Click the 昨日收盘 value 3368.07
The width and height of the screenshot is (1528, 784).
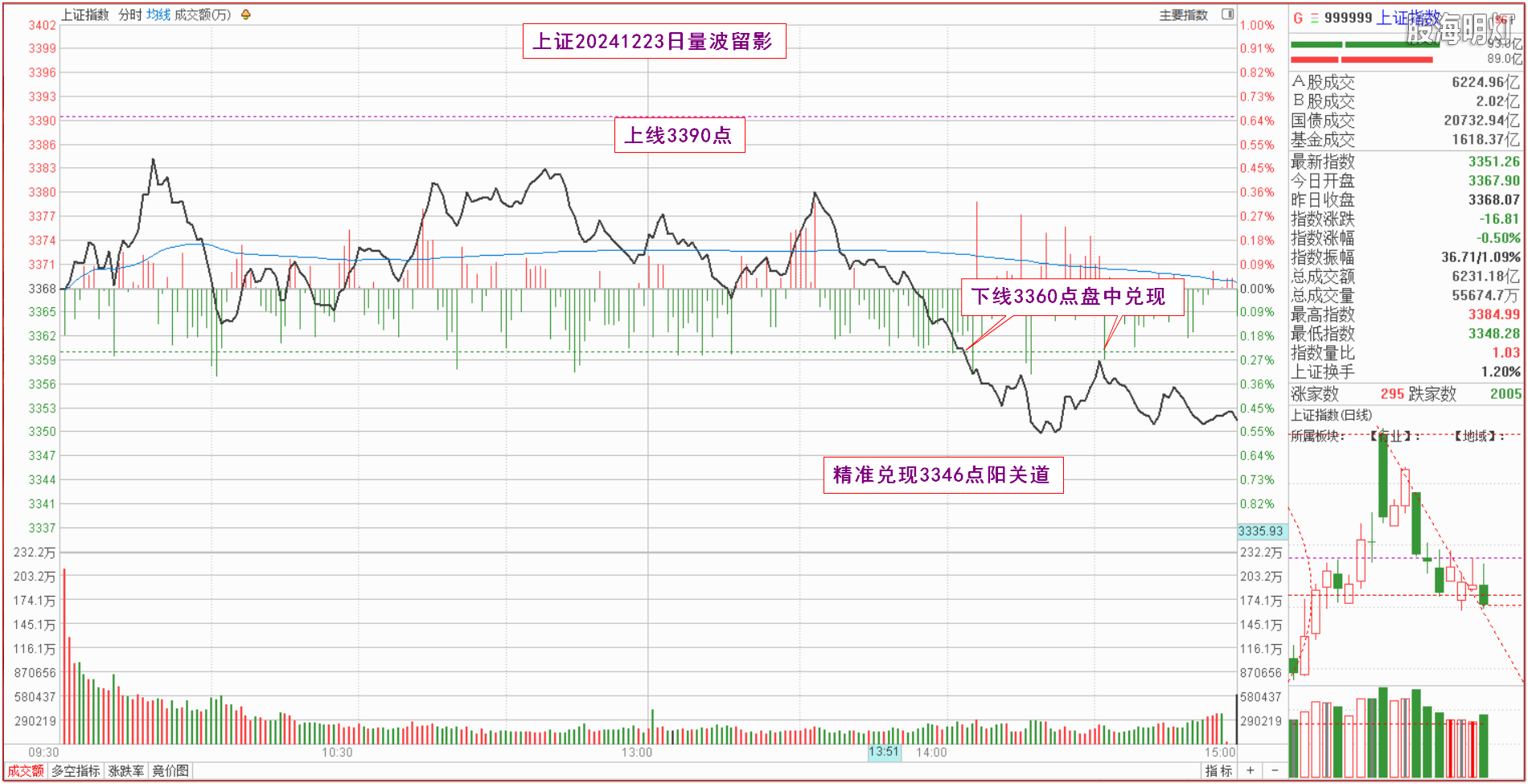coord(1494,199)
